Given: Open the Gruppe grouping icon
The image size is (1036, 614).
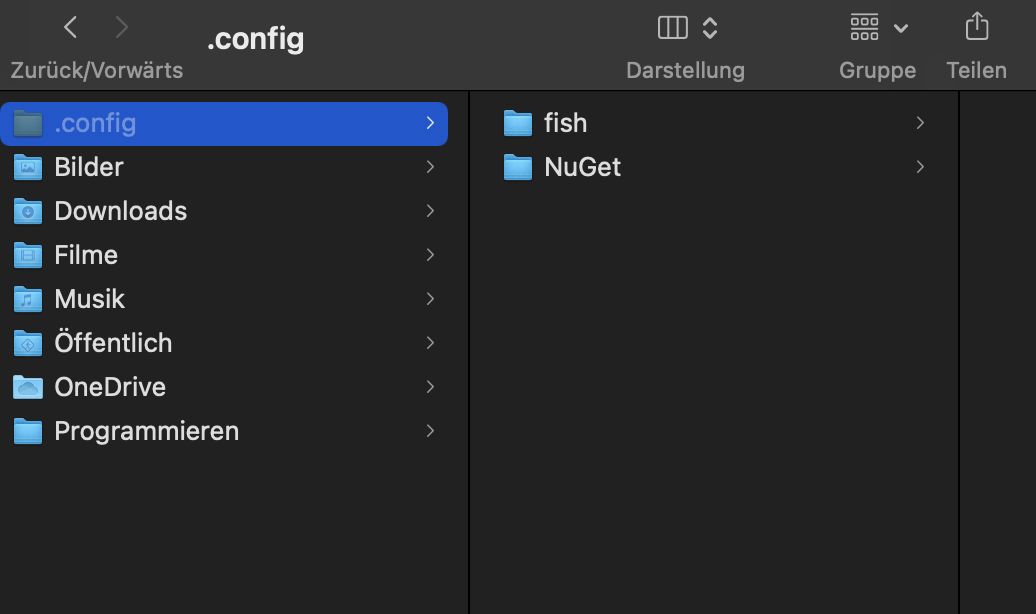Looking at the screenshot, I should [x=864, y=27].
